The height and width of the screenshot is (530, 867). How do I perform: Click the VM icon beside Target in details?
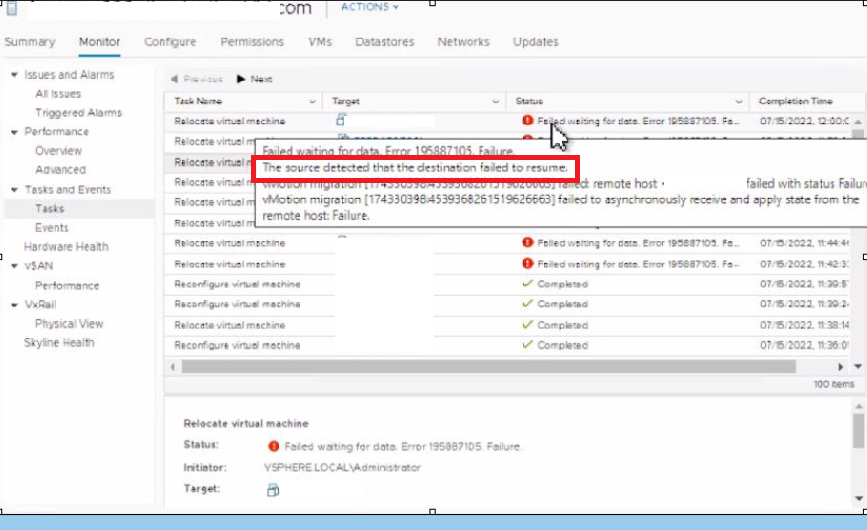pyautogui.click(x=273, y=490)
